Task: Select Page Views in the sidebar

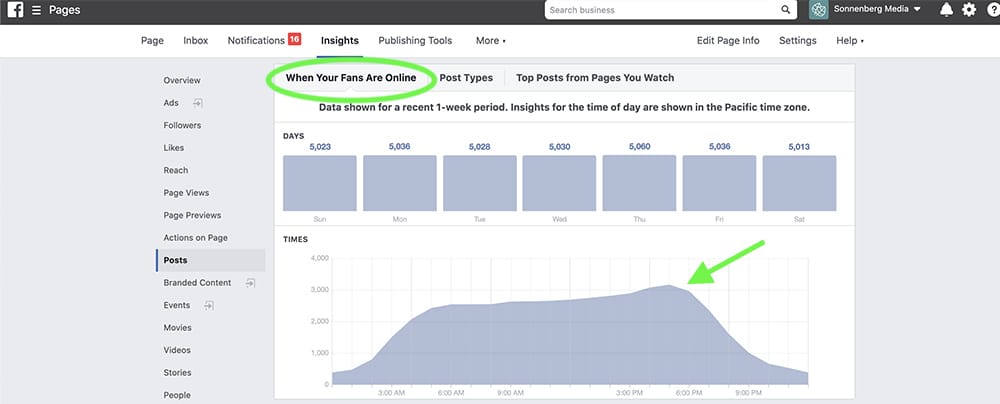Action: 186,193
